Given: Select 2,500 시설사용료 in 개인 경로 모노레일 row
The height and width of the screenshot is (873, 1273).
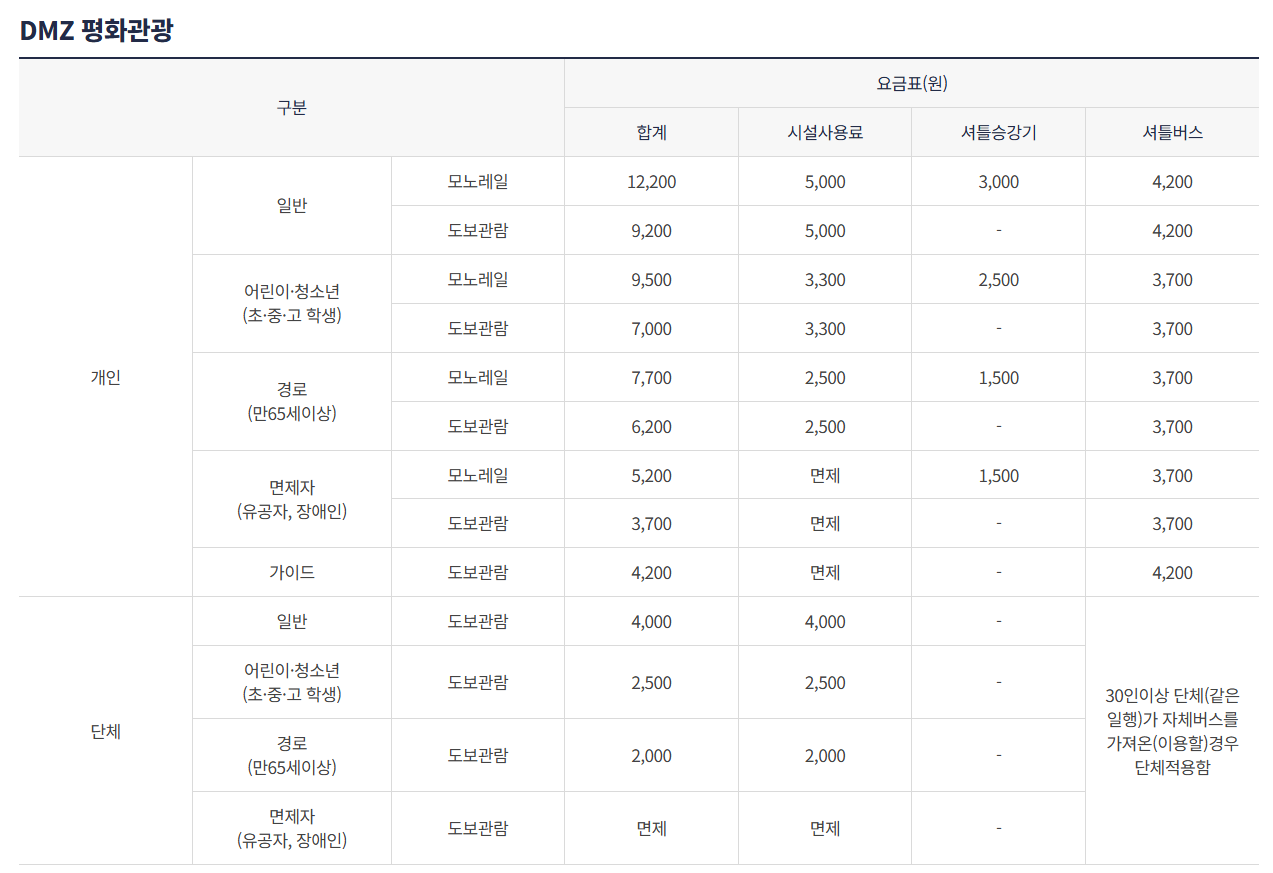Looking at the screenshot, I should (x=825, y=378).
